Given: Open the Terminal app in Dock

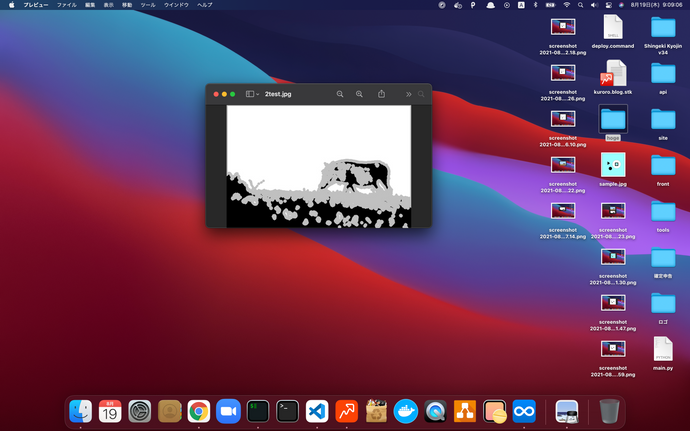Looking at the screenshot, I should click(x=287, y=411).
